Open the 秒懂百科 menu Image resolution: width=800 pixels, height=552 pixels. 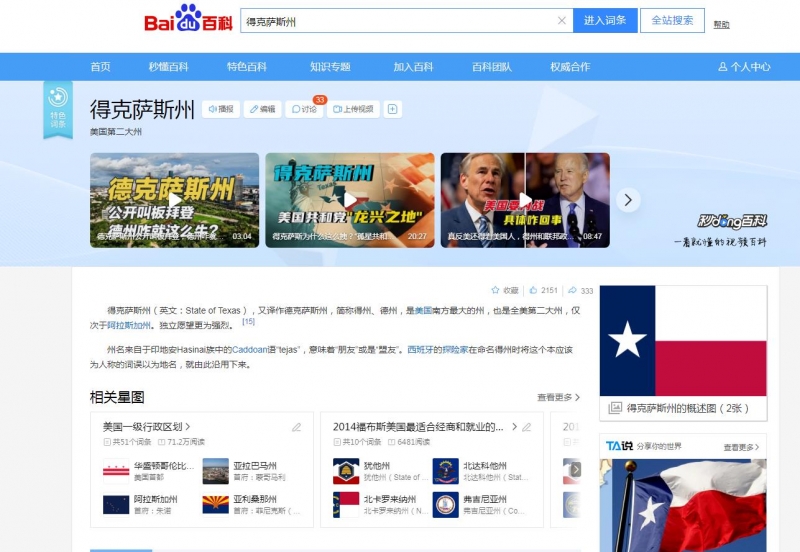point(168,67)
